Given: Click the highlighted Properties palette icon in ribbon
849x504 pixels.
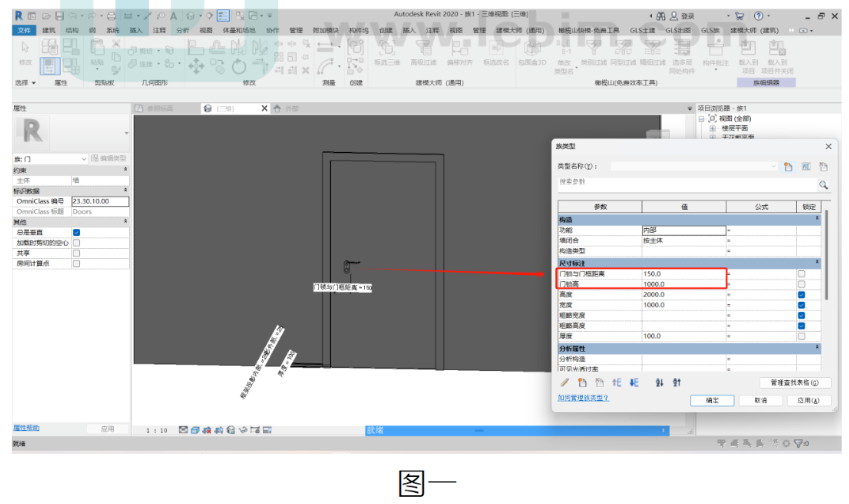Looking at the screenshot, I should (49, 66).
